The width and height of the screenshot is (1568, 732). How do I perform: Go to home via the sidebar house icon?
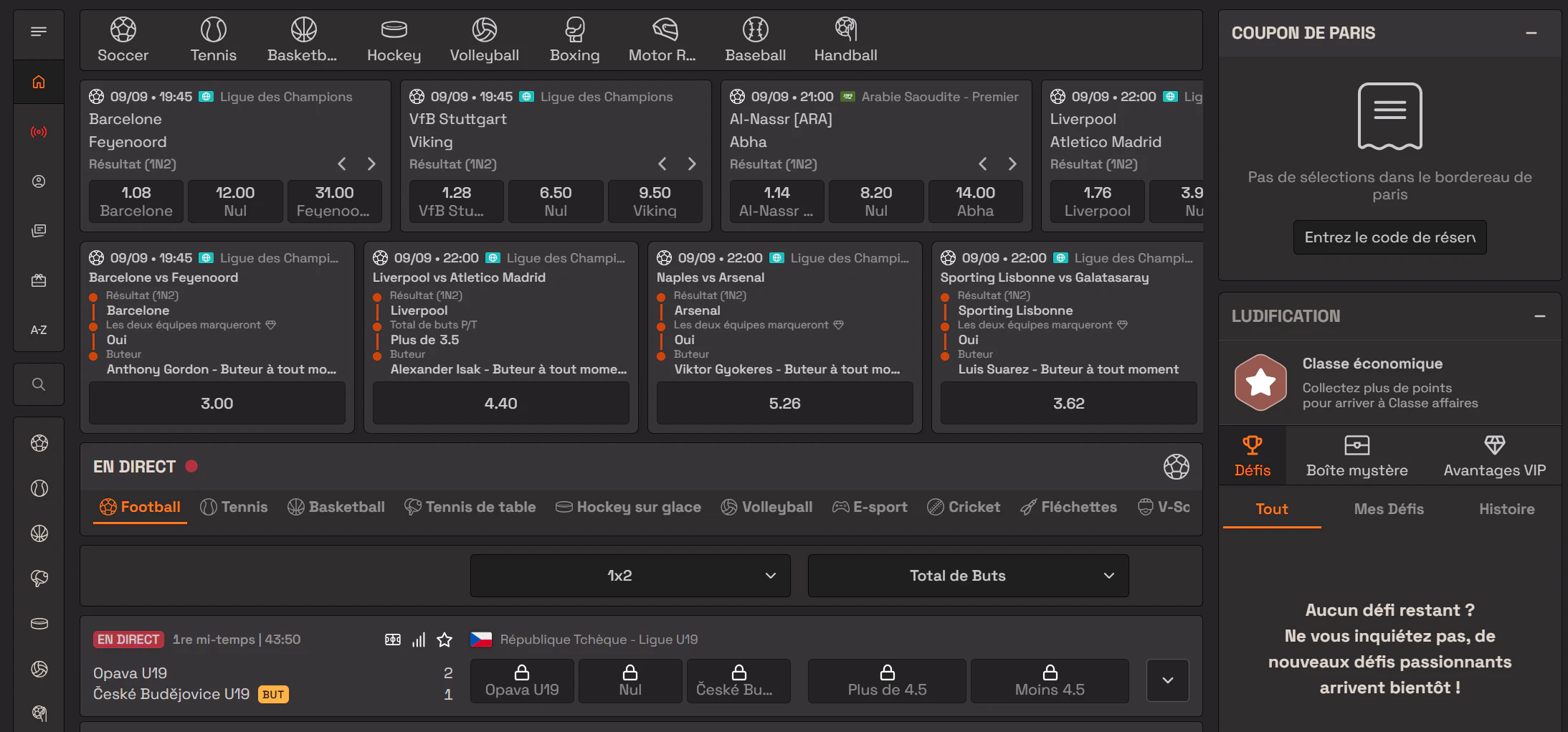coord(39,82)
